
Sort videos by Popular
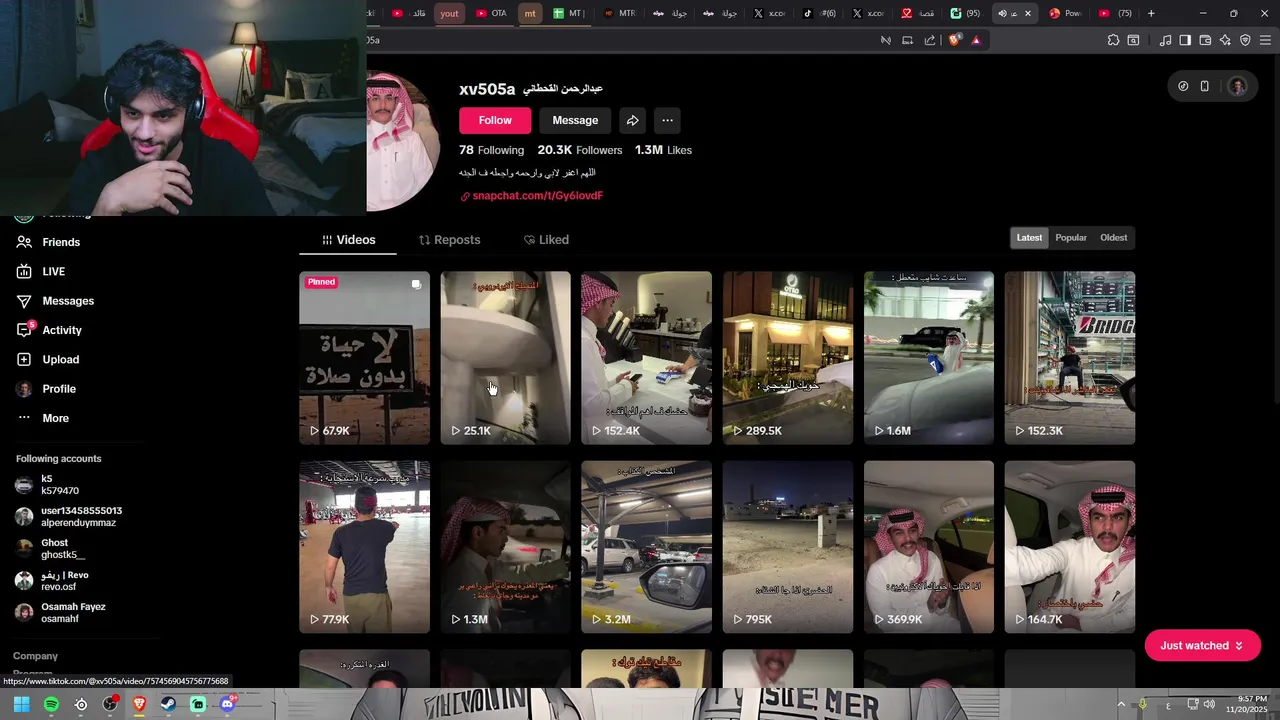point(1071,238)
